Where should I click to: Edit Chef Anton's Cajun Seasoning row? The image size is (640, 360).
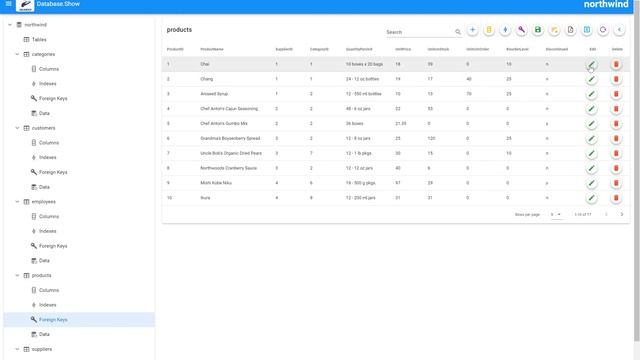[x=591, y=109]
